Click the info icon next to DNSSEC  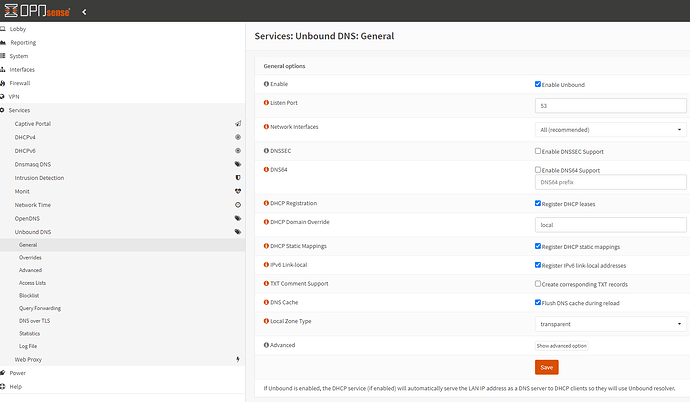tap(266, 151)
